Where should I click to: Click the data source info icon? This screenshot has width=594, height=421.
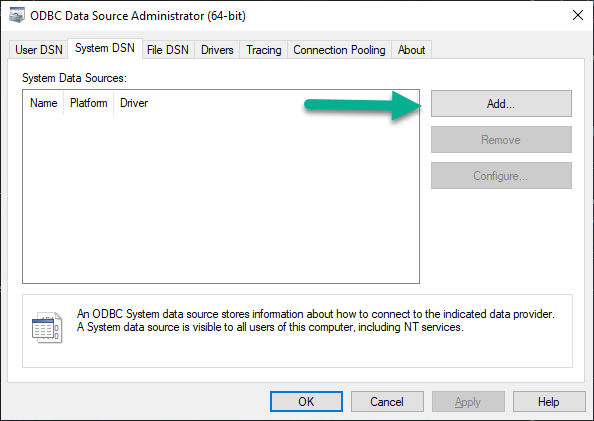click(x=47, y=327)
